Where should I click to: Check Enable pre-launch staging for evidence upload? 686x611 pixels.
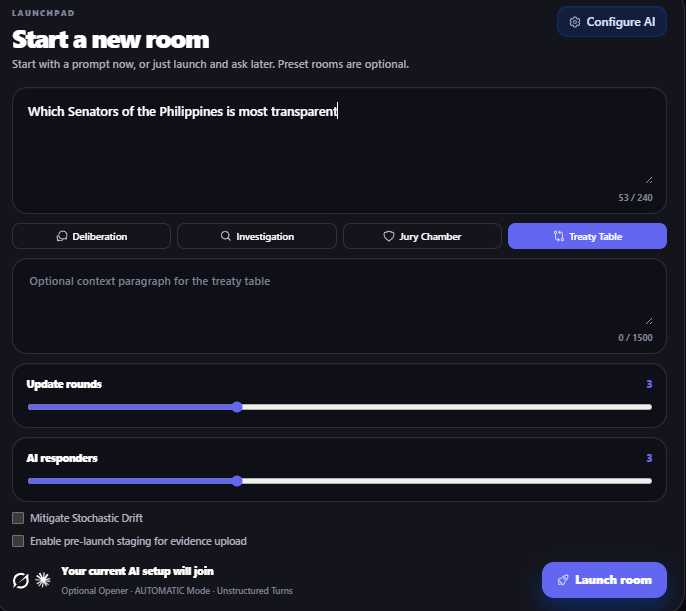18,541
